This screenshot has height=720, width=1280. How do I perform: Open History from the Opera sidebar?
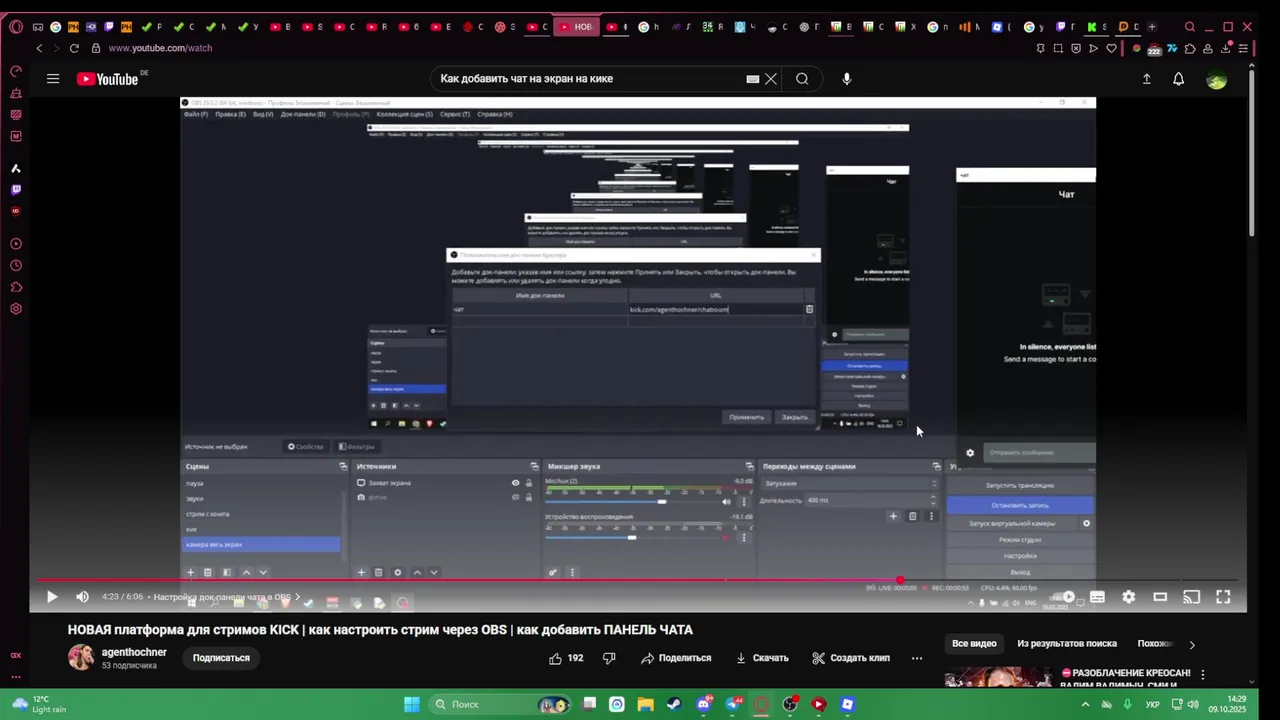tap(16, 266)
